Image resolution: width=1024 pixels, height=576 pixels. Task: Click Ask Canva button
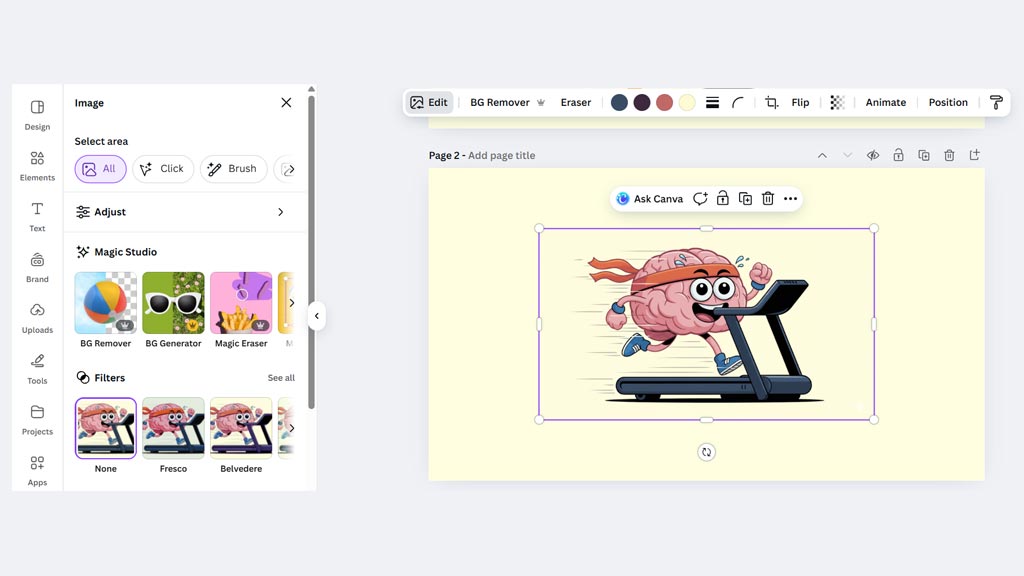(x=650, y=199)
